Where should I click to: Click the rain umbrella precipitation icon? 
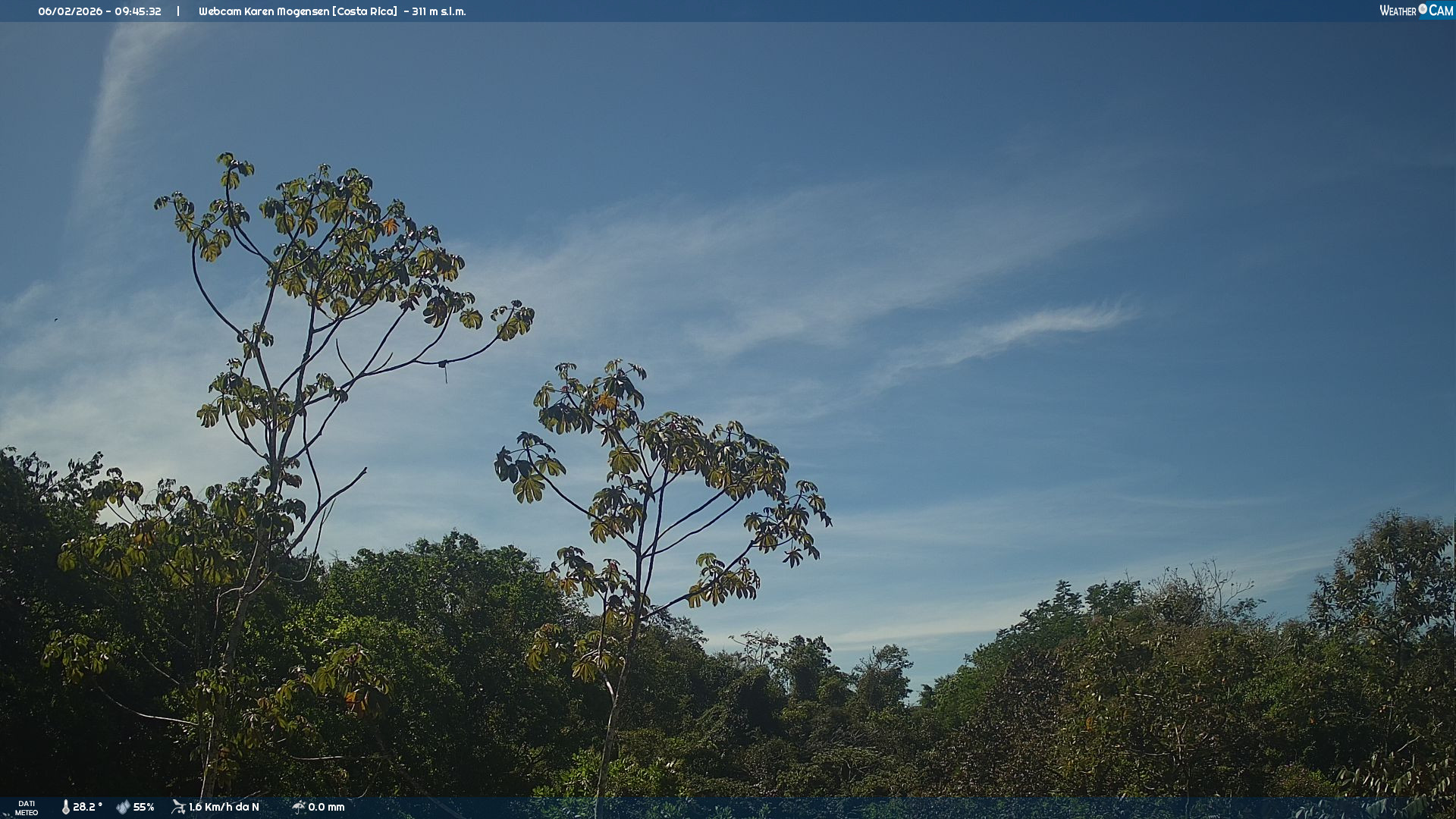tap(298, 807)
